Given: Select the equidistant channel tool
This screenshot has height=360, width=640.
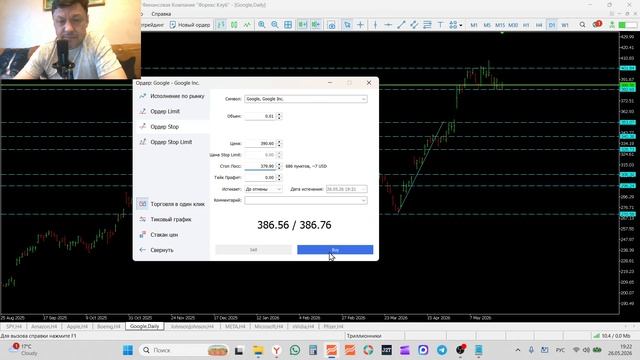Looking at the screenshot, I should click(414, 25).
